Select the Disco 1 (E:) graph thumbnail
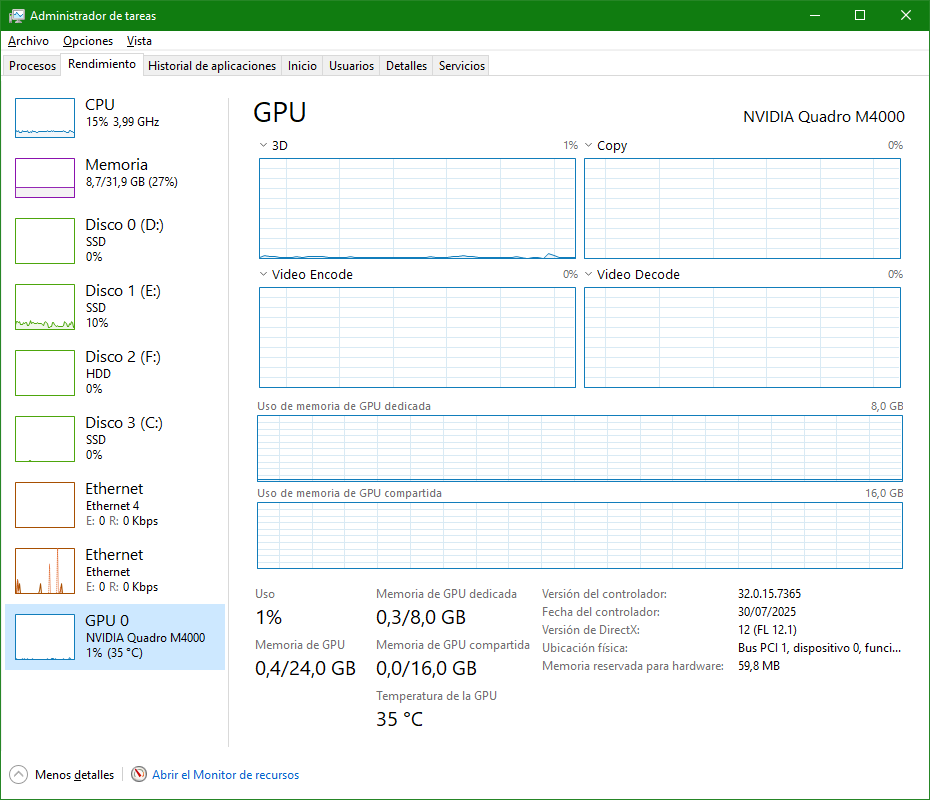 coord(45,307)
